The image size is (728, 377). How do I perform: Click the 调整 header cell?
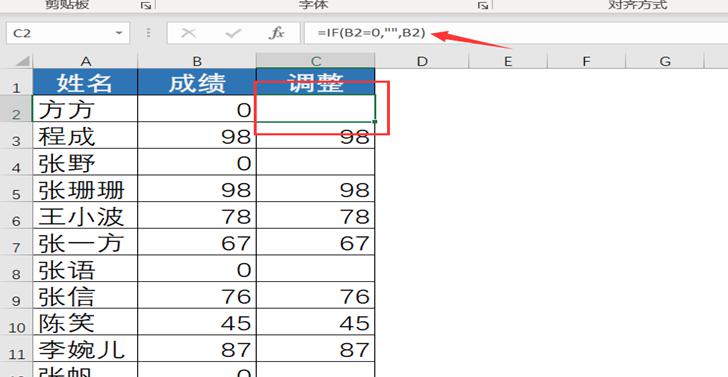316,82
